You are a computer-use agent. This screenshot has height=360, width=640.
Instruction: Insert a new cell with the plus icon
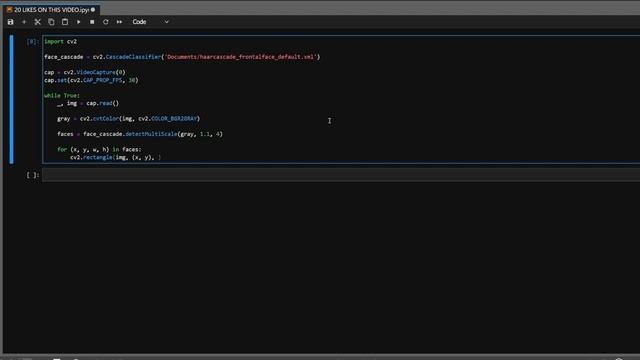(x=24, y=22)
